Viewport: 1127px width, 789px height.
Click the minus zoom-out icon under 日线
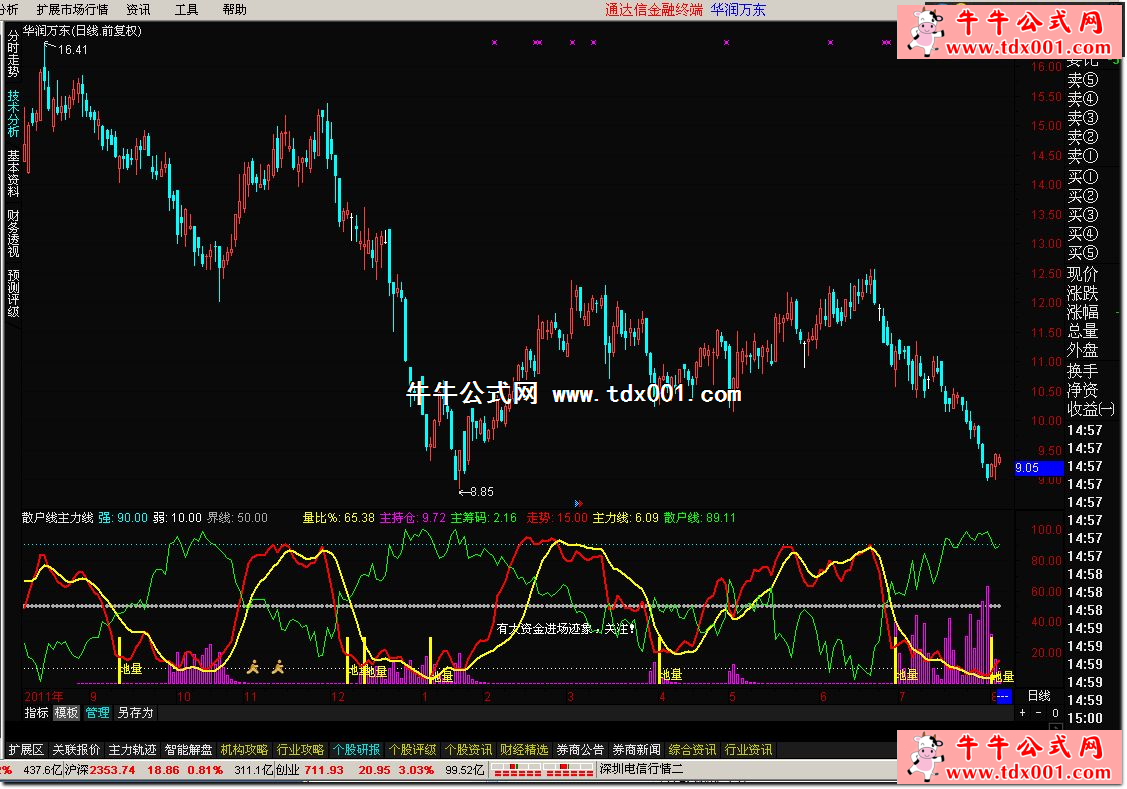pyautogui.click(x=1039, y=713)
